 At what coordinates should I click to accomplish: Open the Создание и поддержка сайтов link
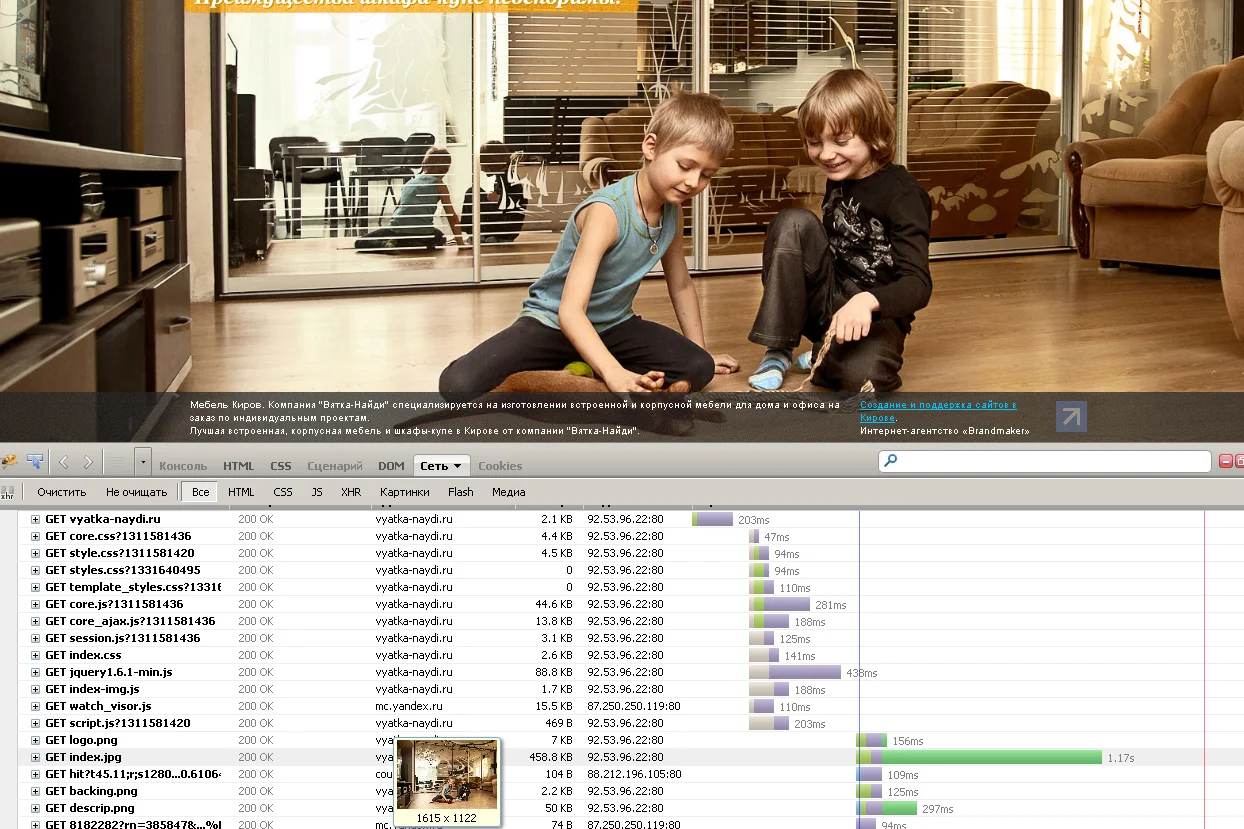[938, 411]
